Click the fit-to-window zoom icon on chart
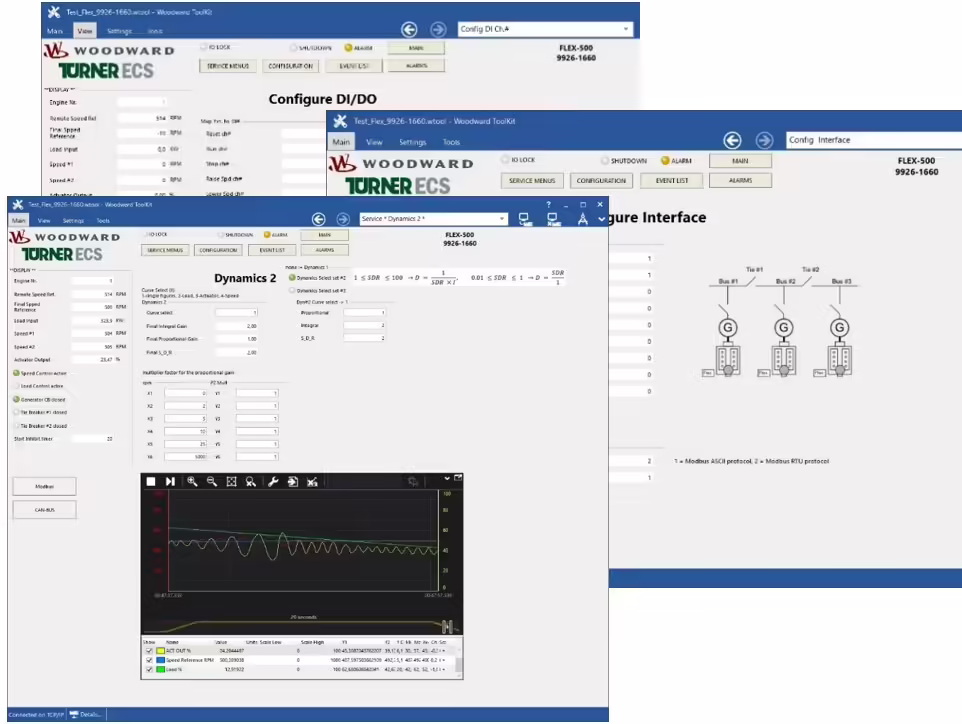Screen dimensions: 962x724 pos(231,482)
